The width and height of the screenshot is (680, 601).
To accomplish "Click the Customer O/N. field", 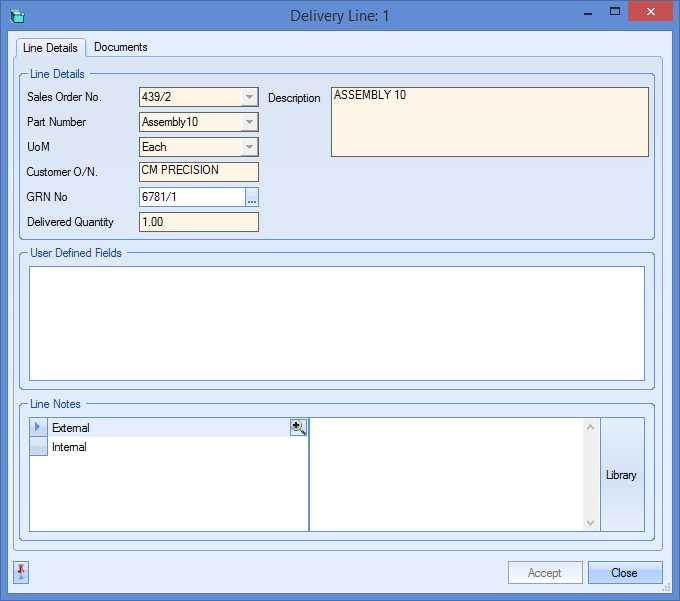I will point(198,172).
